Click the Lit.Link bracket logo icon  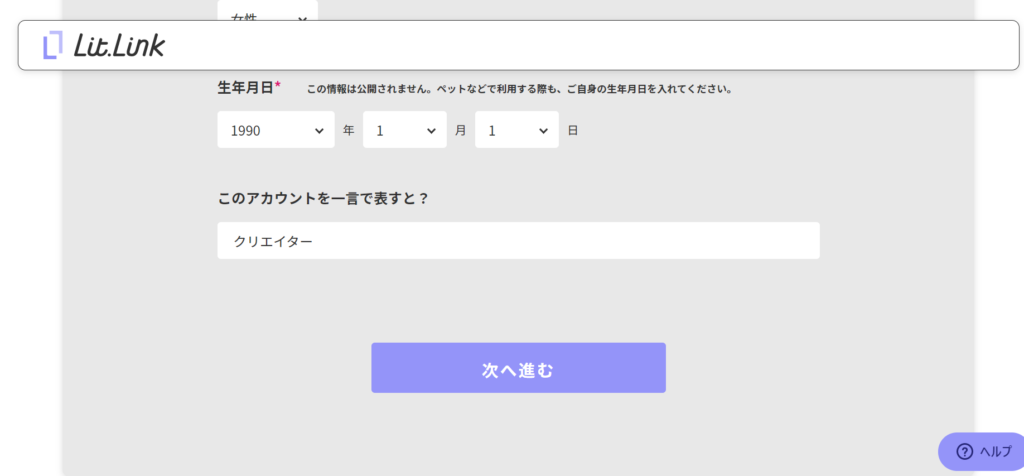click(52, 45)
